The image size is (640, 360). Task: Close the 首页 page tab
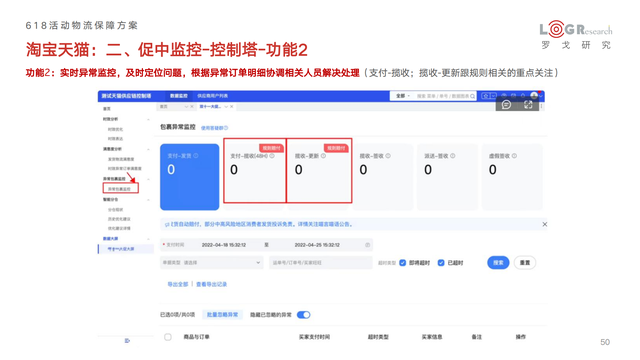(x=192, y=107)
